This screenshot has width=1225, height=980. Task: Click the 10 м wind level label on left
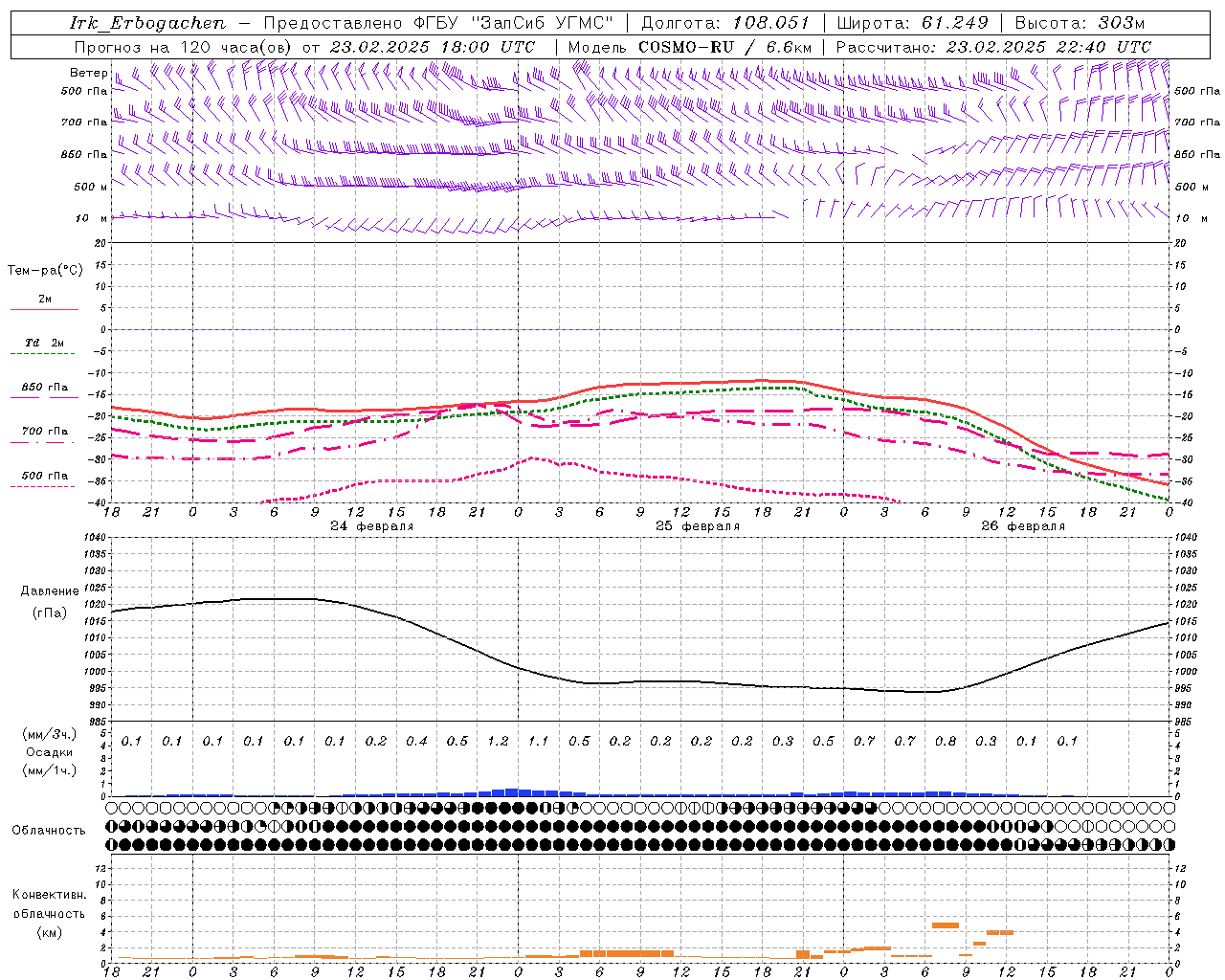click(91, 218)
